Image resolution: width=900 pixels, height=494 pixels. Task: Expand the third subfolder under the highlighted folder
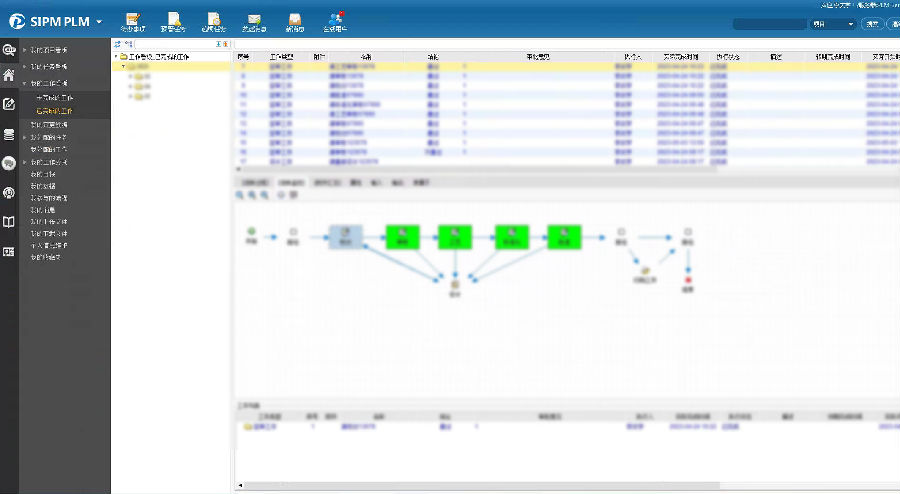(131, 96)
